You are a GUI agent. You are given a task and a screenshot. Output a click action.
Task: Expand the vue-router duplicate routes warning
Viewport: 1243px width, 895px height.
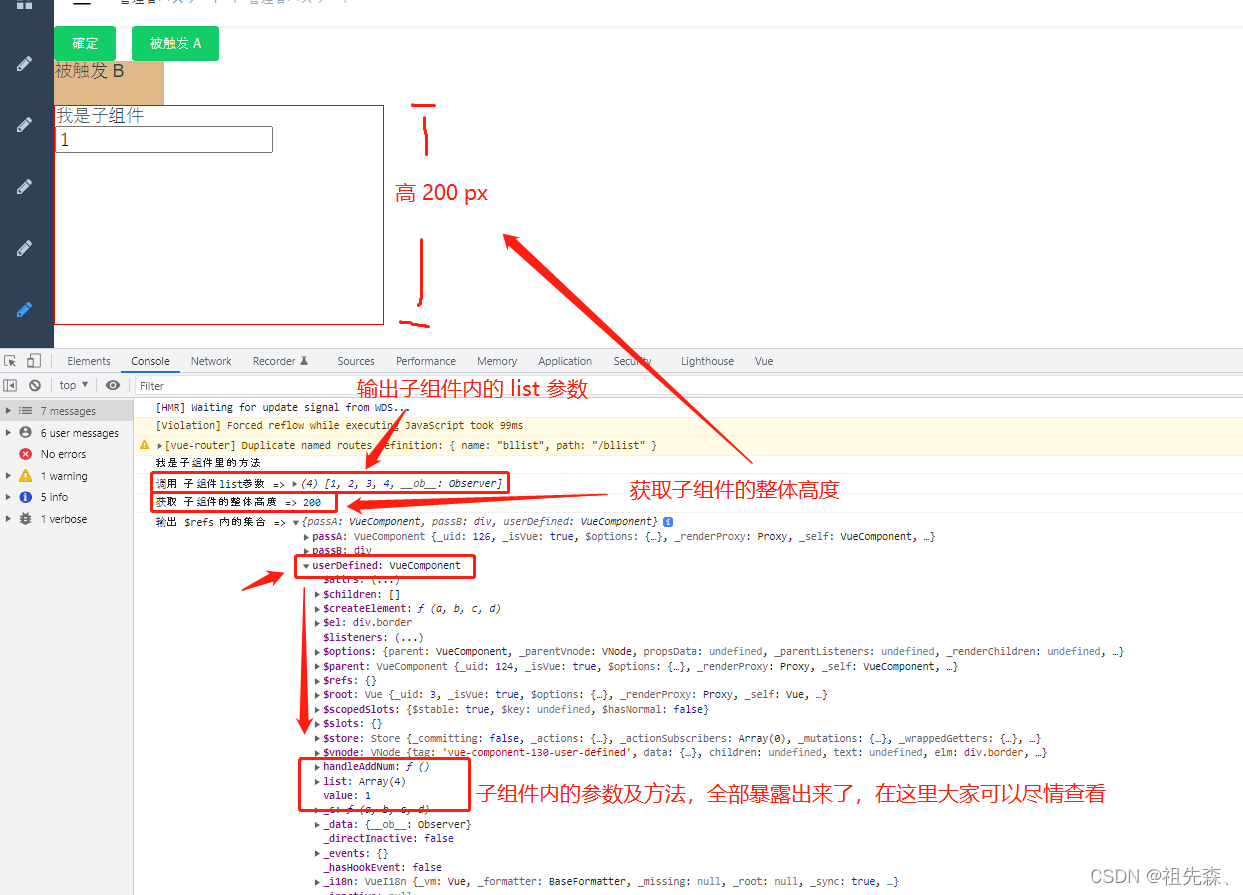point(161,445)
